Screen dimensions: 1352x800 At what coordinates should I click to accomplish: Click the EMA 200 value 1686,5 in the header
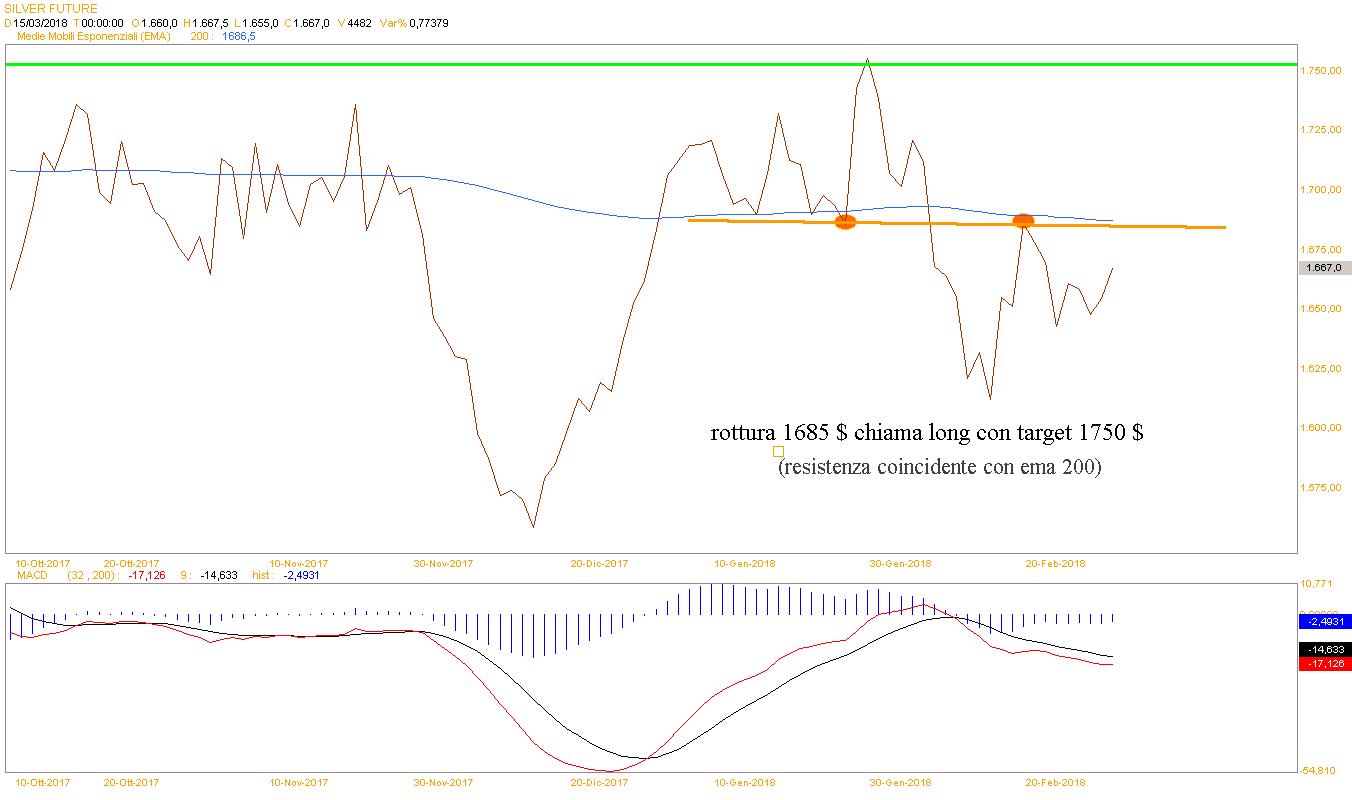[238, 36]
